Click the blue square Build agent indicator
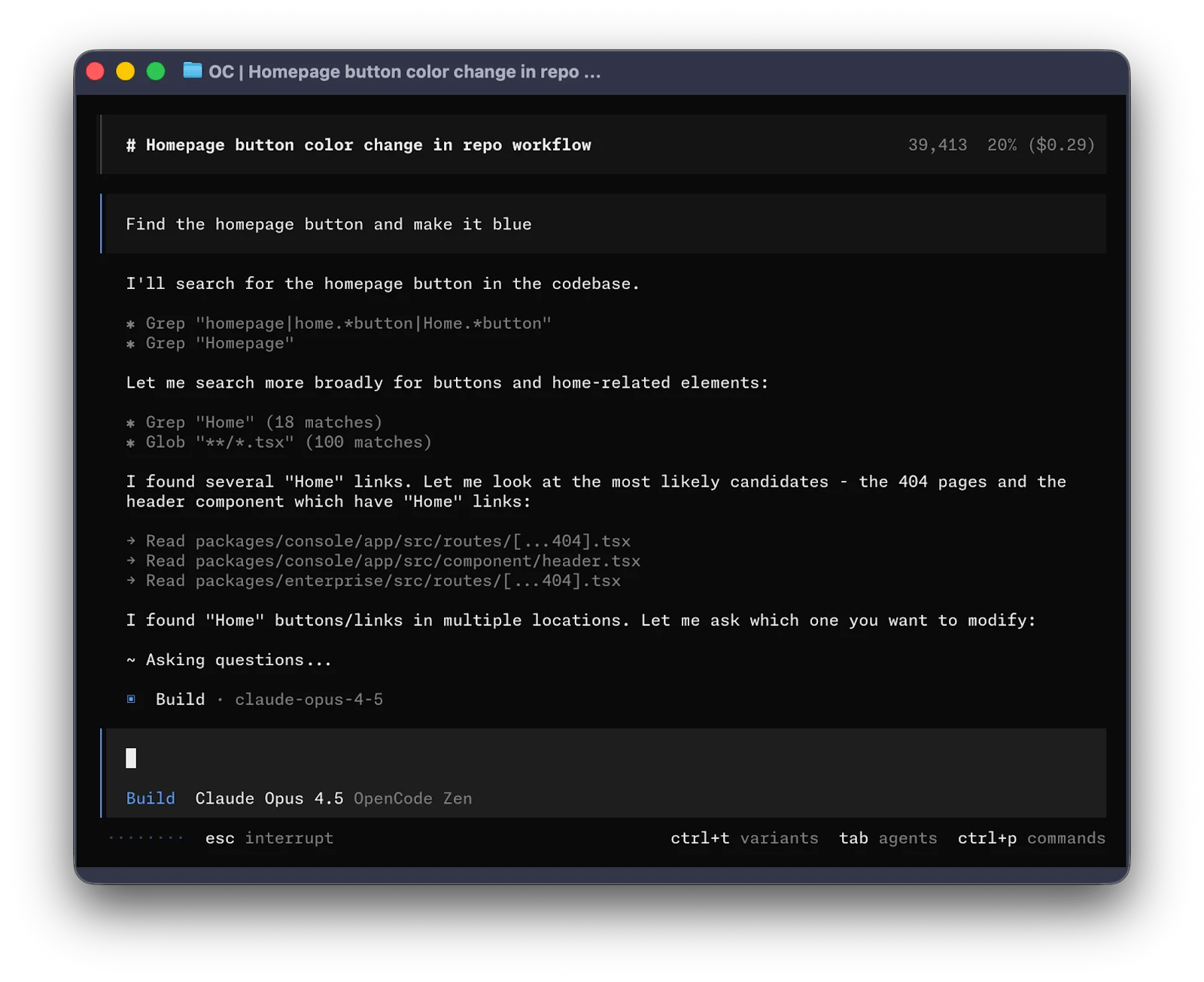The height and width of the screenshot is (982, 1204). (x=131, y=699)
